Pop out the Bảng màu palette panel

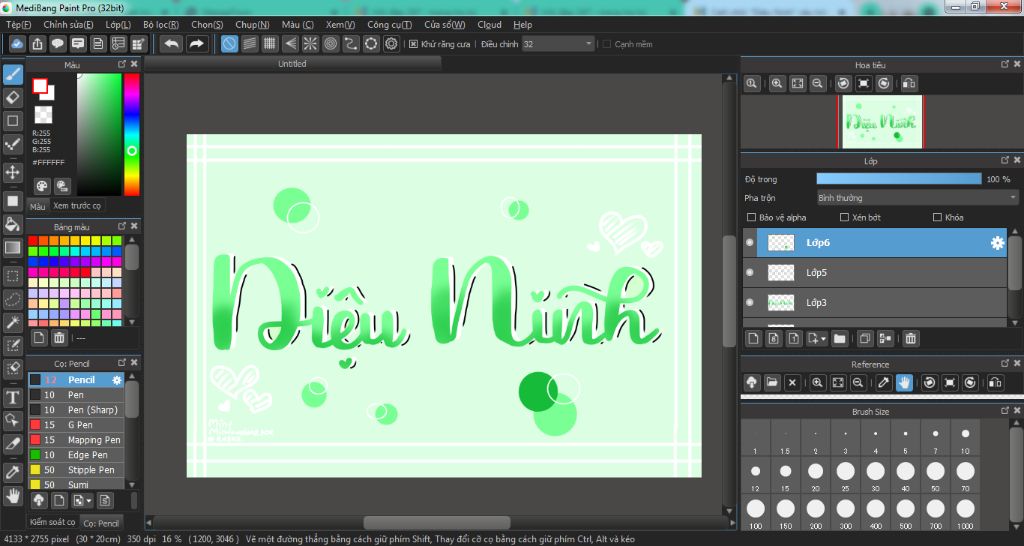coord(121,226)
